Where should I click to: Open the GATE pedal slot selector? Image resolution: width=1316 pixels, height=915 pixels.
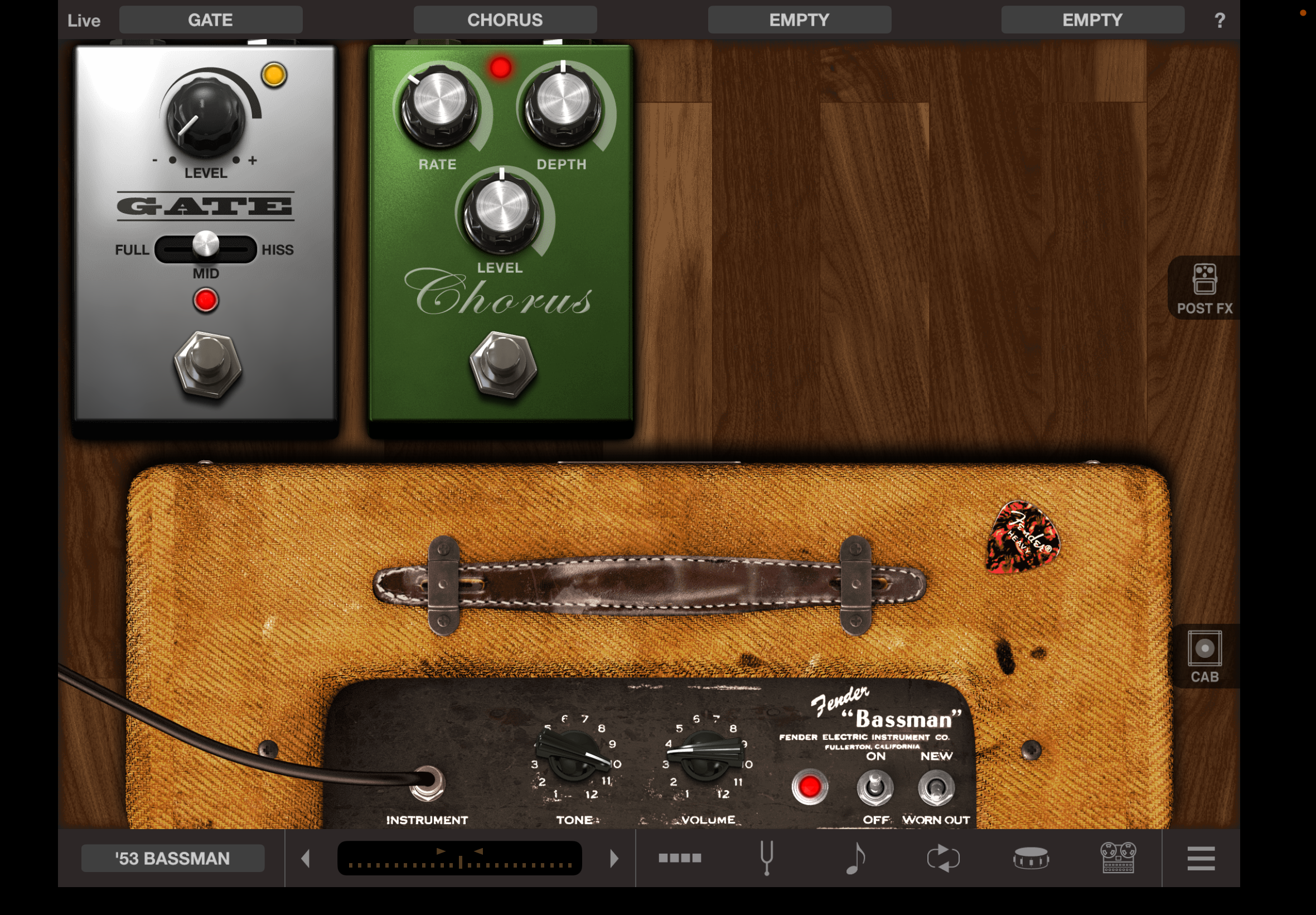[211, 20]
